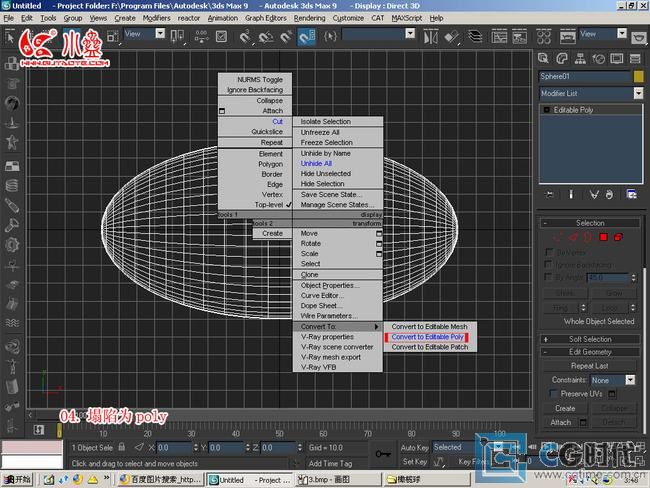The height and width of the screenshot is (488, 650).
Task: Switch to the Motion command panel tab
Action: [598, 59]
